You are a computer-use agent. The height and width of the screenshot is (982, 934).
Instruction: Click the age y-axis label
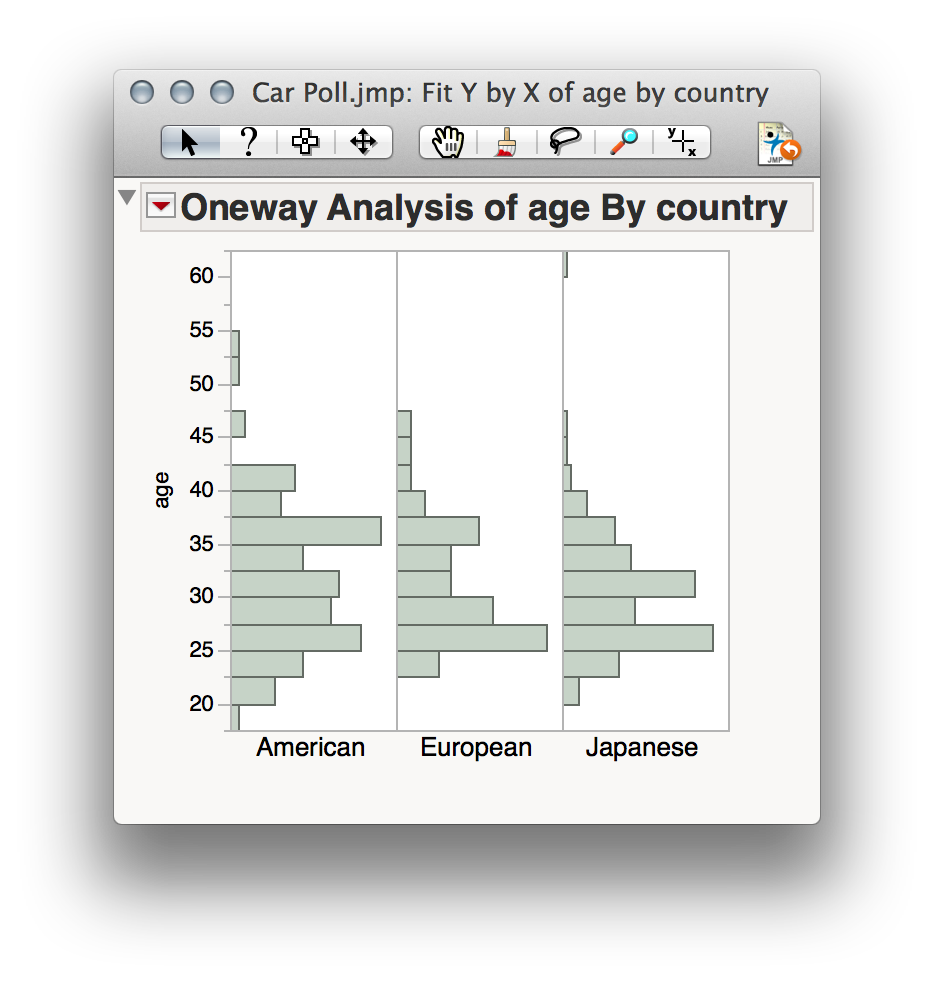pos(162,490)
